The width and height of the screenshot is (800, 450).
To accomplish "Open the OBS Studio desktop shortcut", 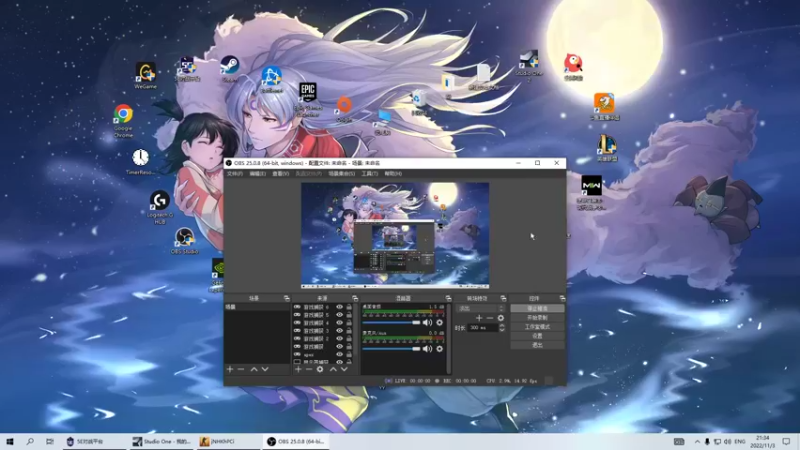I will coord(184,241).
